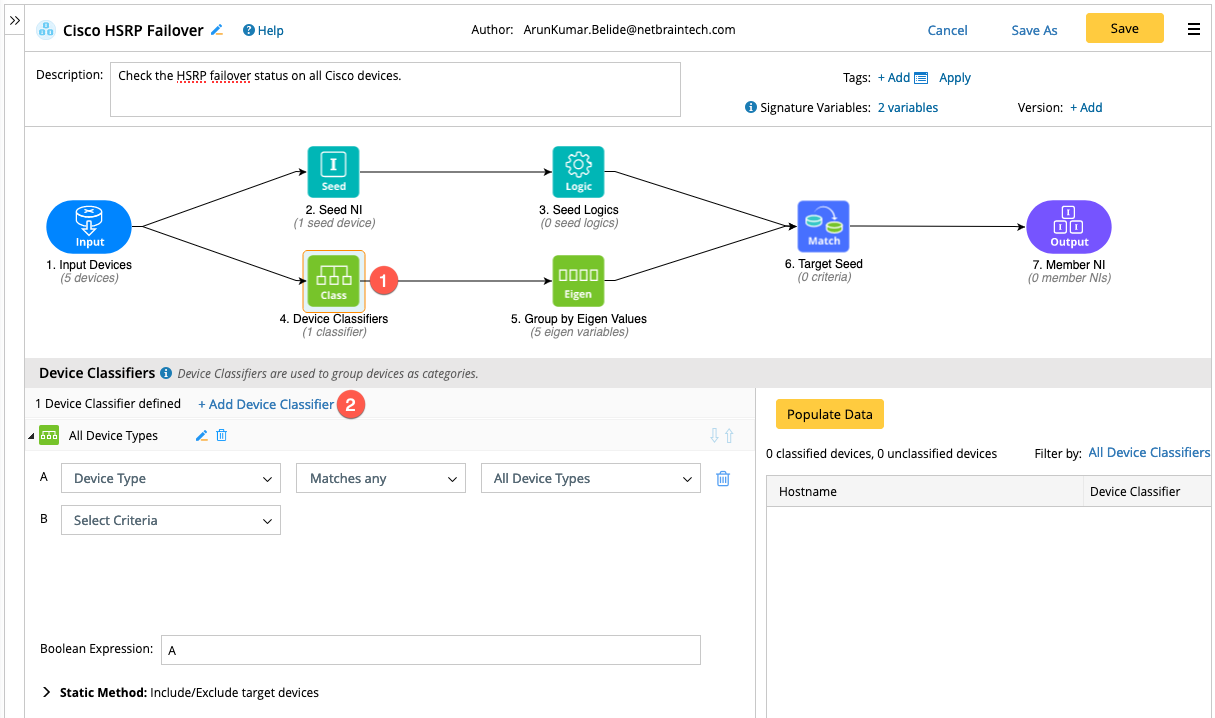Viewport: 1215px width, 718px height.
Task: Click the "4. Device Classifiers" label
Action: click(334, 319)
